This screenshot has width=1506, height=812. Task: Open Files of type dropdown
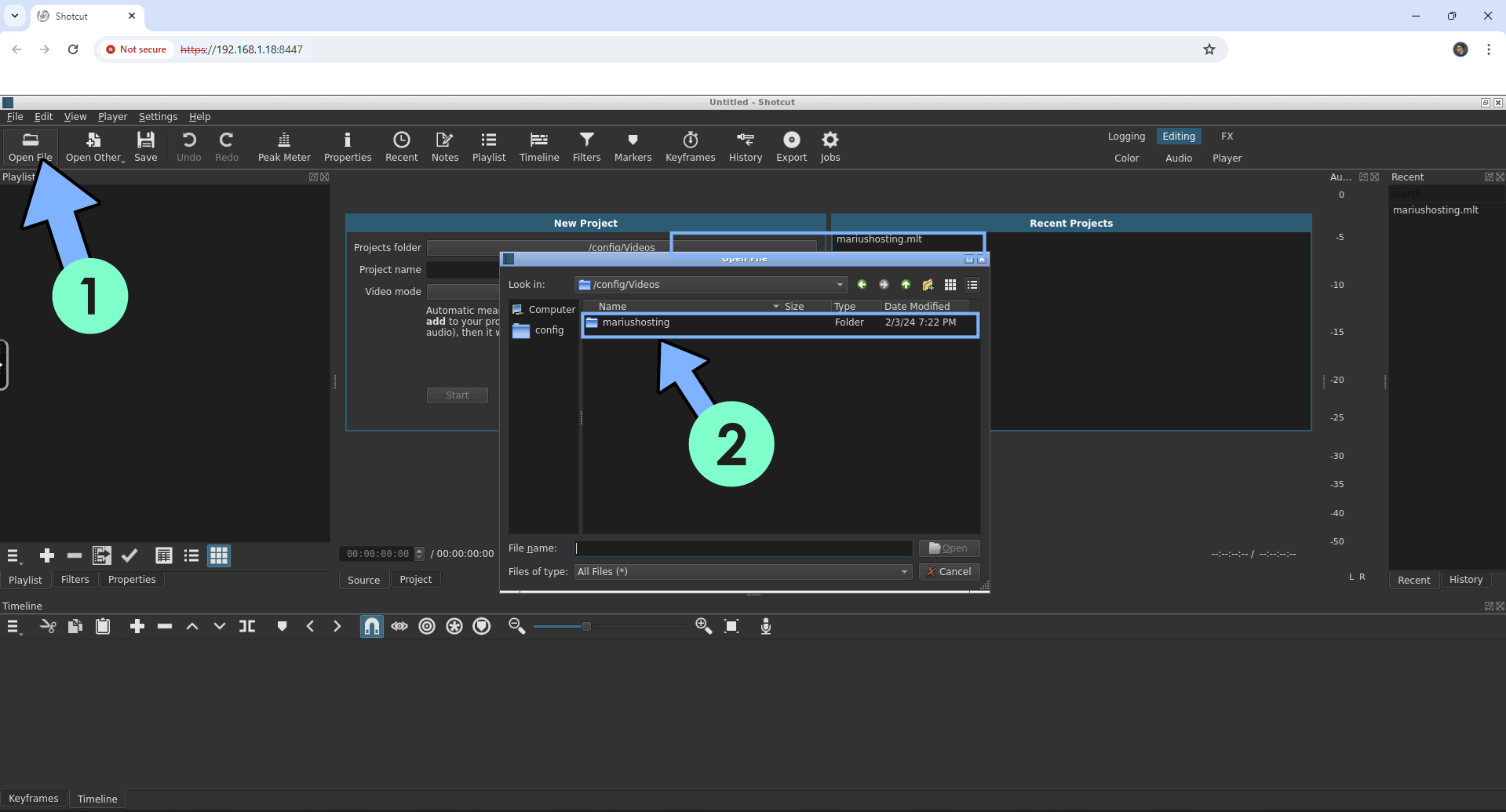tap(743, 571)
